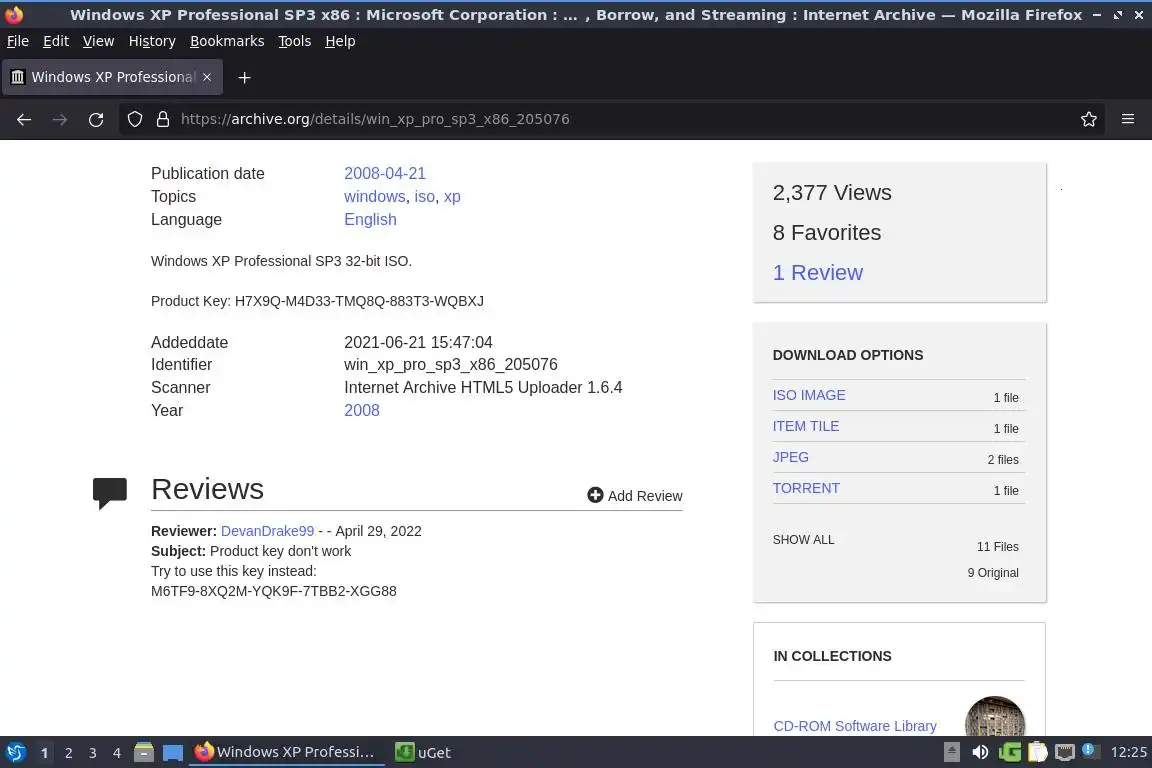Click the green uGet tray icon

tap(1009, 752)
